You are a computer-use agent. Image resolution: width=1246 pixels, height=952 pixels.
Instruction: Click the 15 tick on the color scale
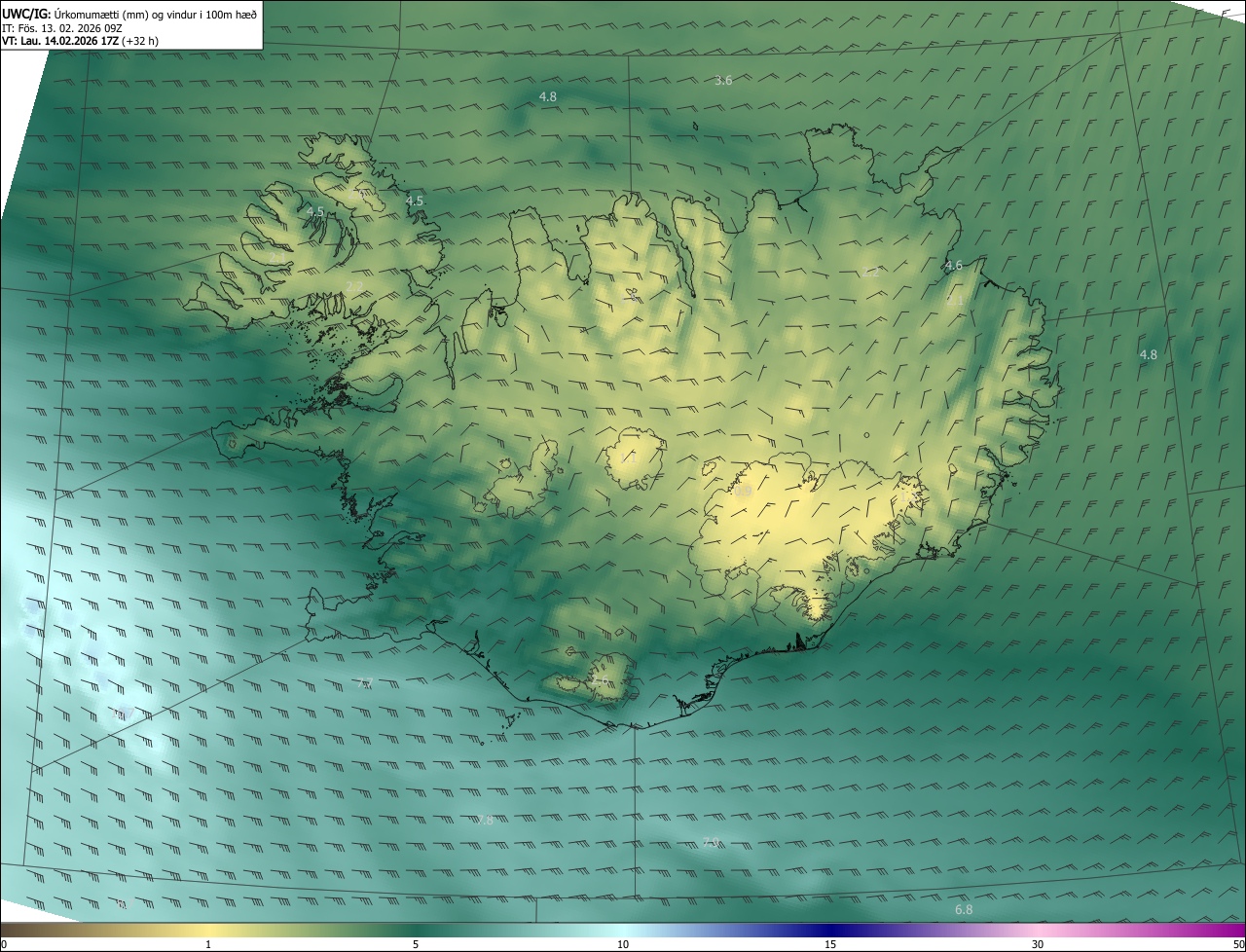(x=830, y=944)
